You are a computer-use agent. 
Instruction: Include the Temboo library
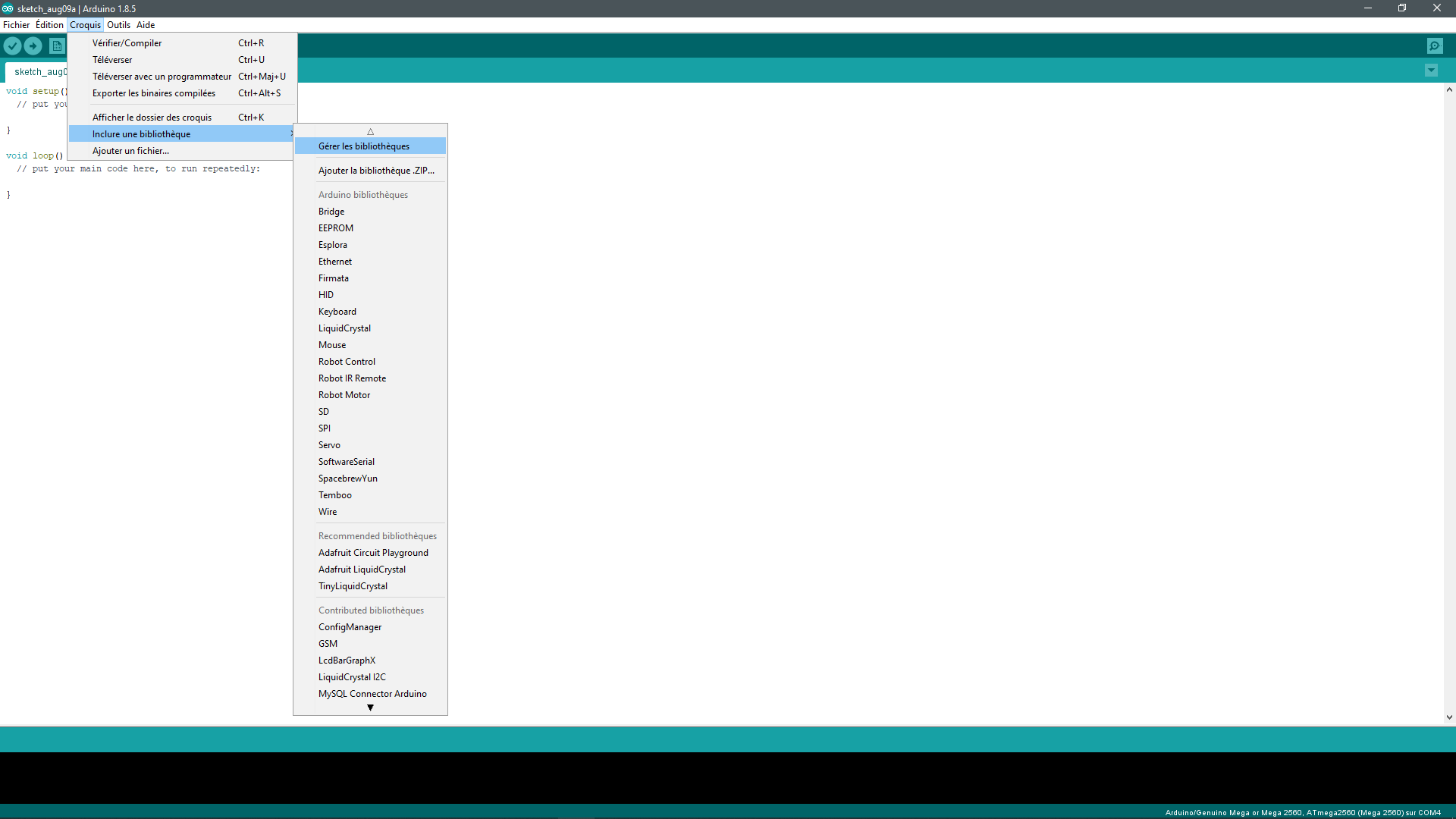370,495
